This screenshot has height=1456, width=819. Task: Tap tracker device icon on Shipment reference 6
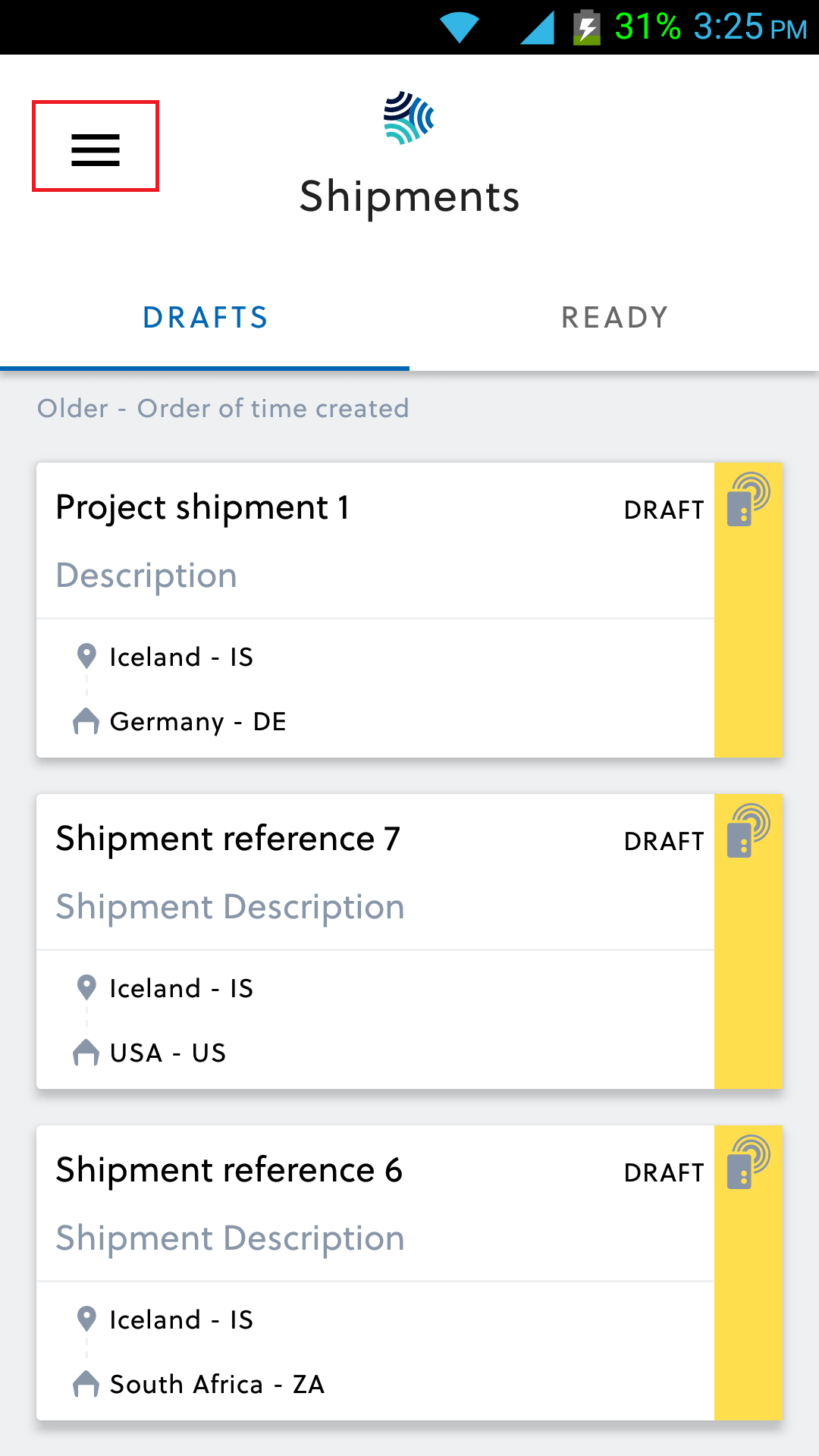pos(748,1162)
